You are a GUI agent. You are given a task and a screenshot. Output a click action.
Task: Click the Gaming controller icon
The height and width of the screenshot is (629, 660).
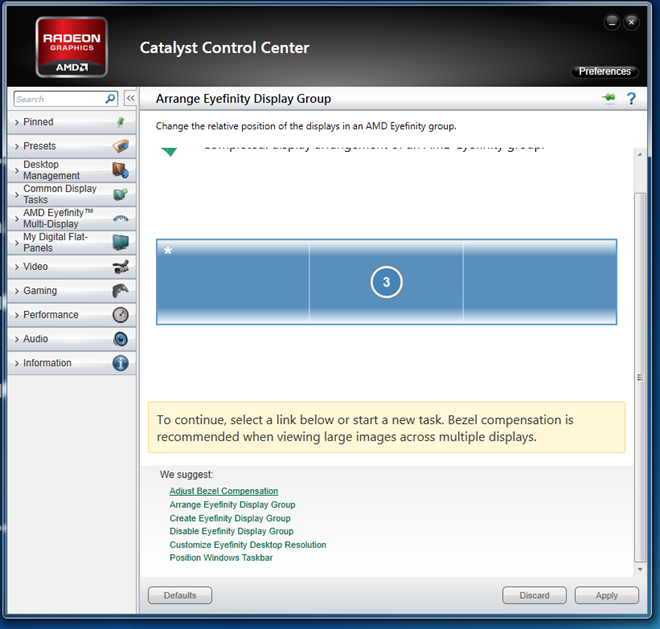pyautogui.click(x=120, y=291)
